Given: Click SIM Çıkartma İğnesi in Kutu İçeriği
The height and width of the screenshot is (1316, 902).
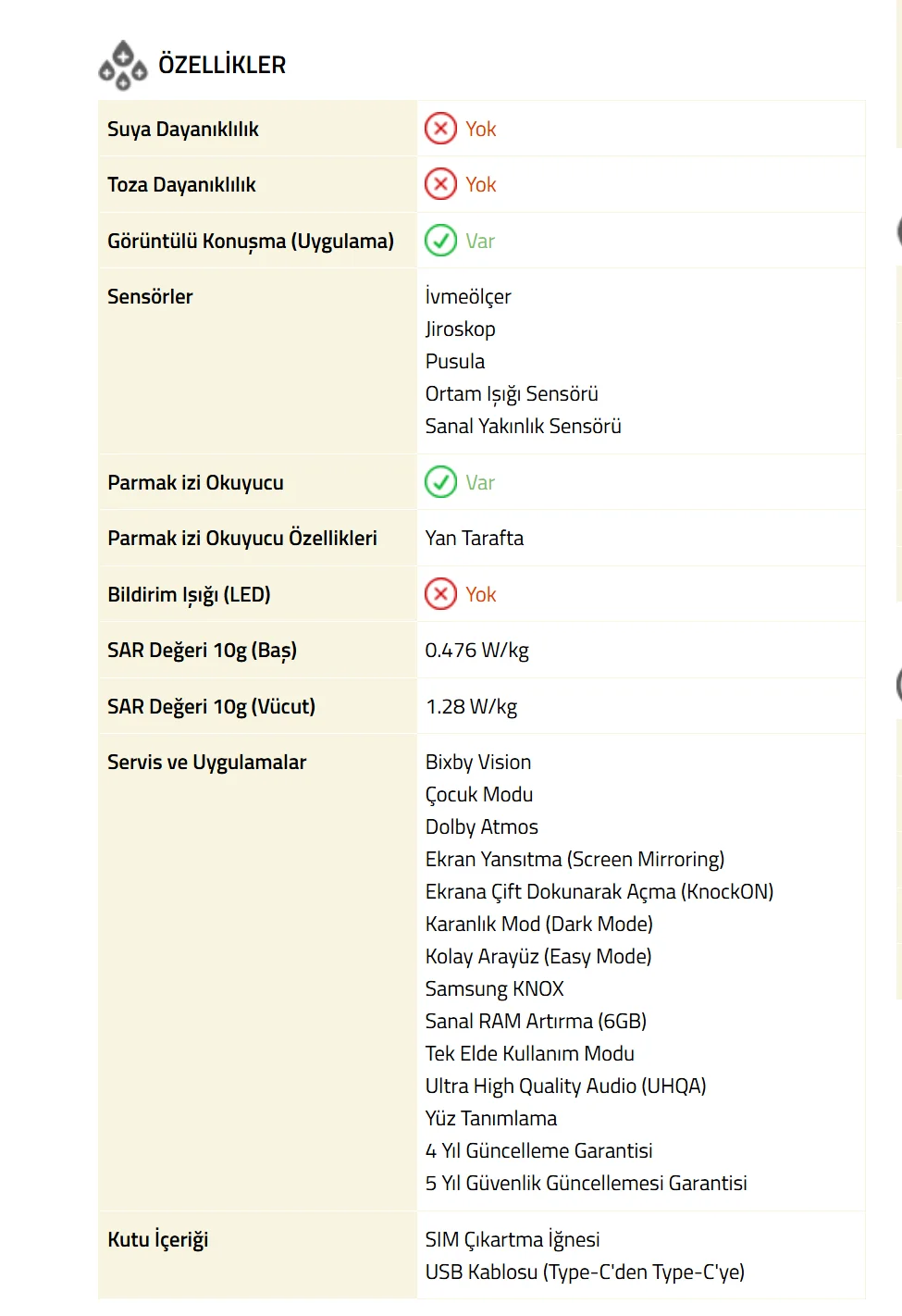Looking at the screenshot, I should 512,1240.
